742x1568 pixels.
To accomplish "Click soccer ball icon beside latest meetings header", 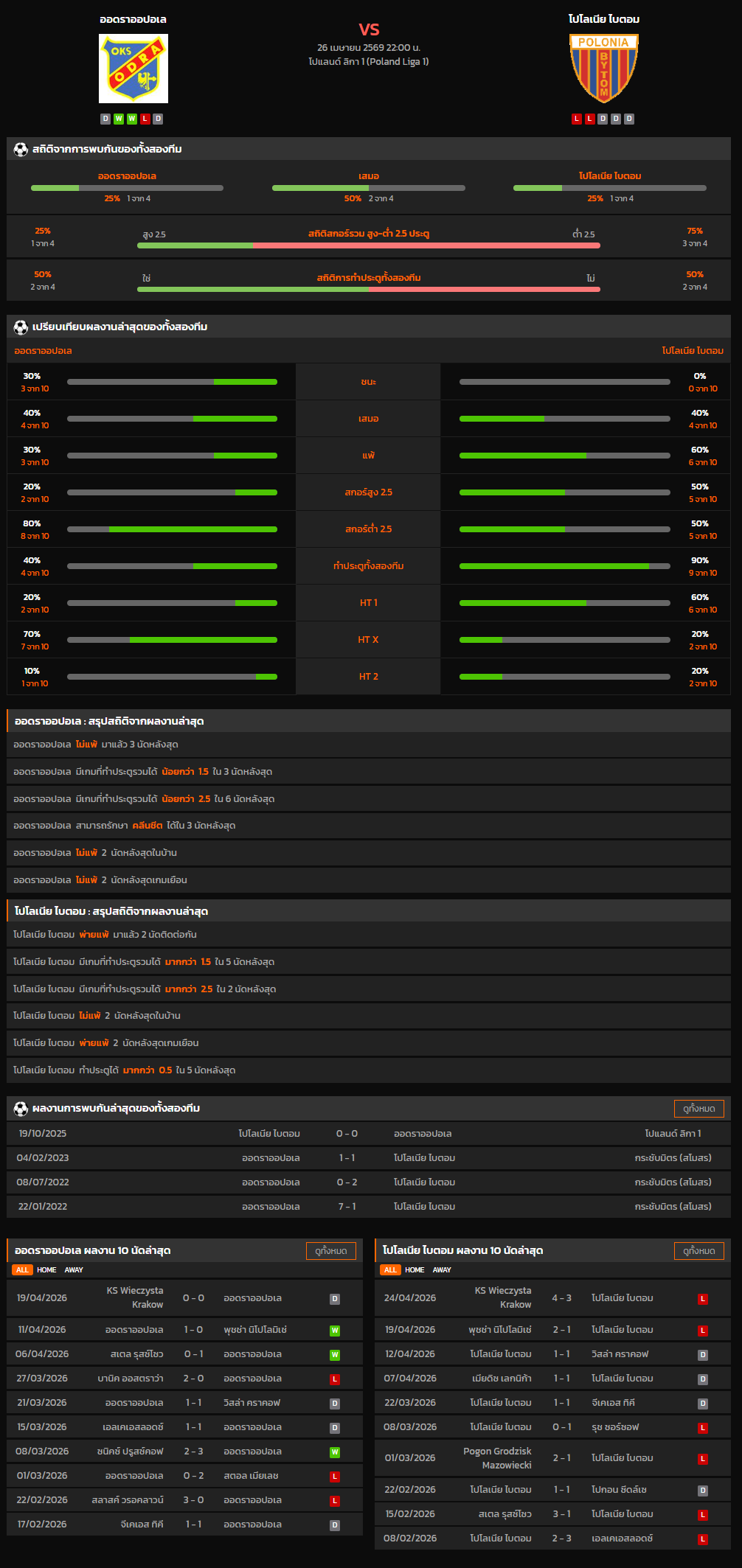I will 21,1108.
